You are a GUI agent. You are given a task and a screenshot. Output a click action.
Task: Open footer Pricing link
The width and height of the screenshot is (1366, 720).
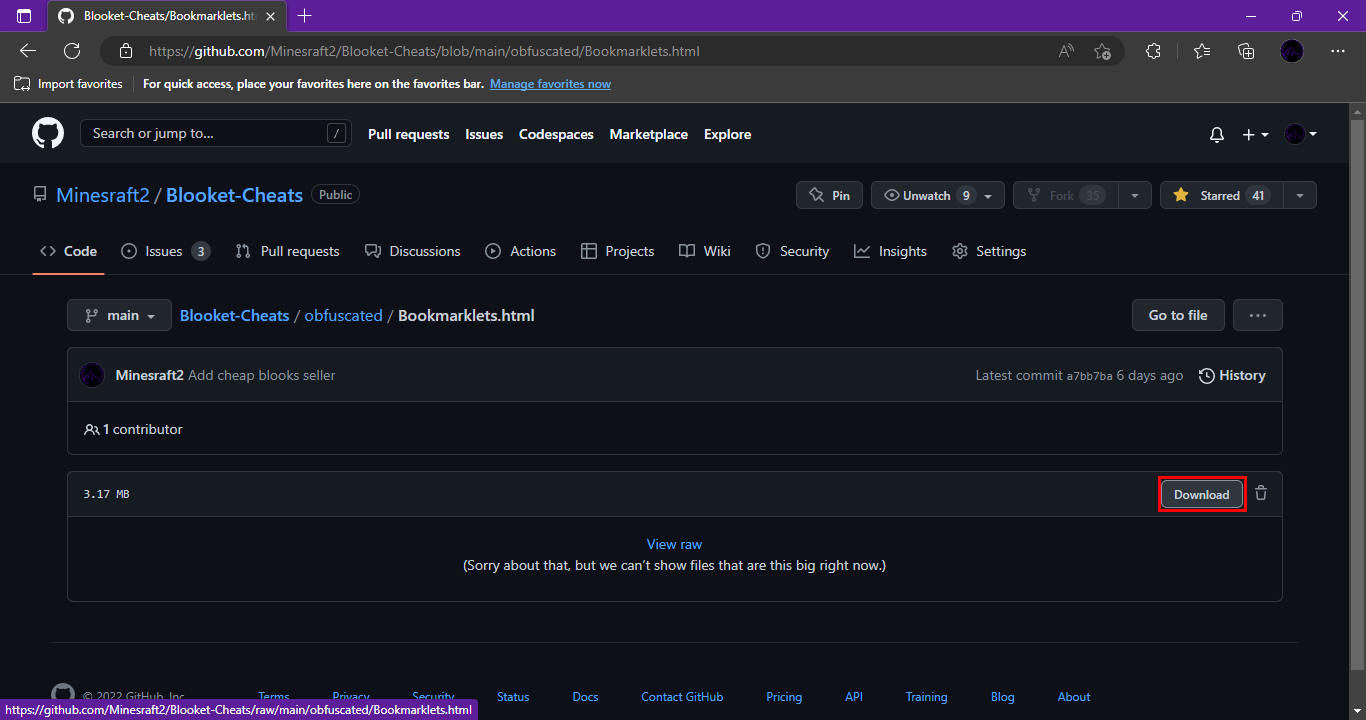pos(784,697)
